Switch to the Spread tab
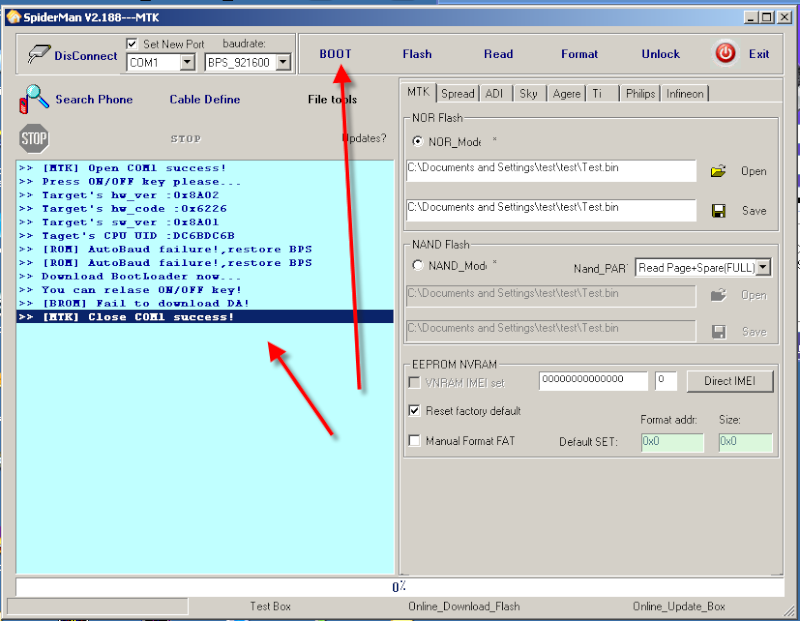 [458, 93]
